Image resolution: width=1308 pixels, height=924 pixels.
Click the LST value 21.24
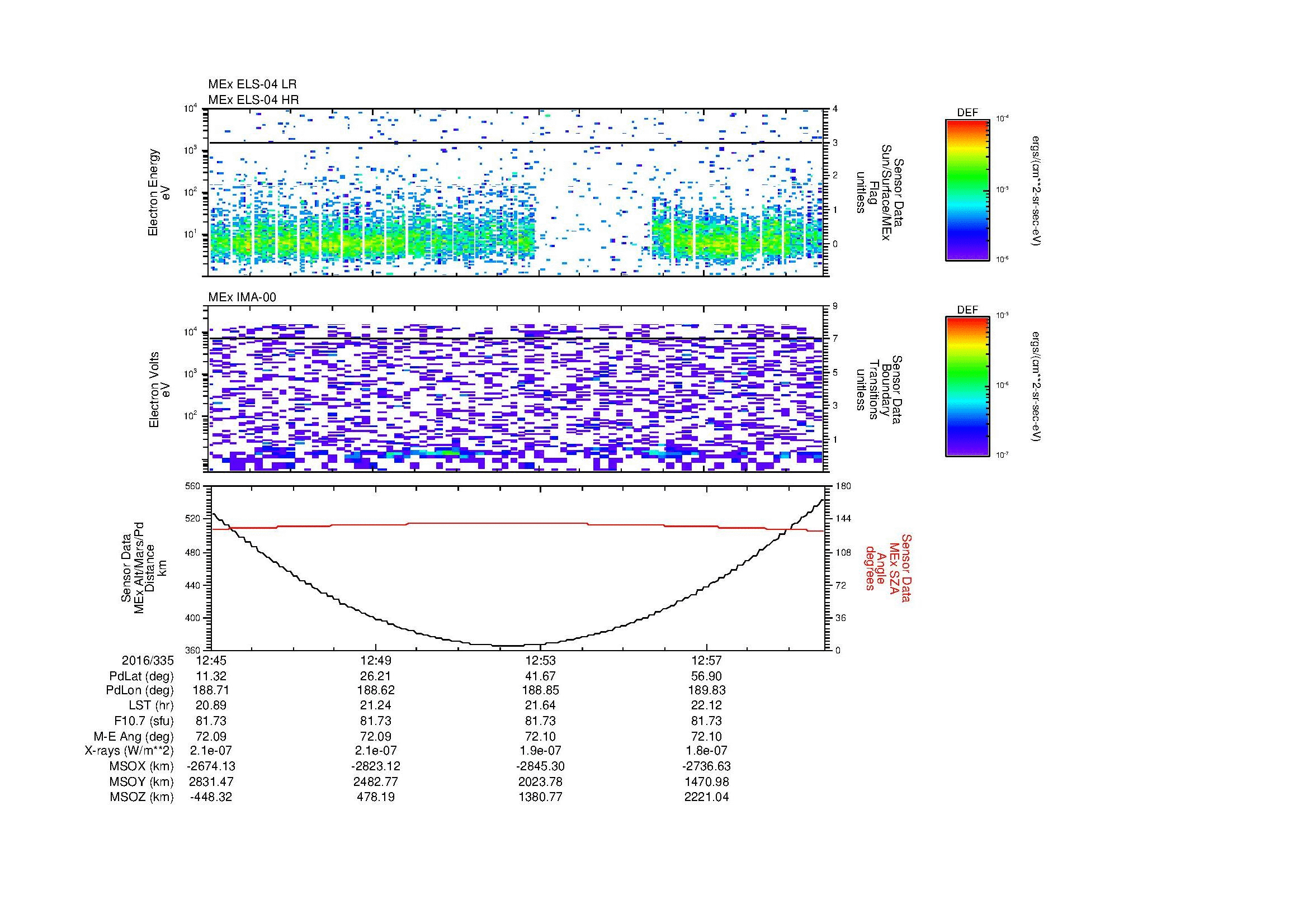(375, 705)
